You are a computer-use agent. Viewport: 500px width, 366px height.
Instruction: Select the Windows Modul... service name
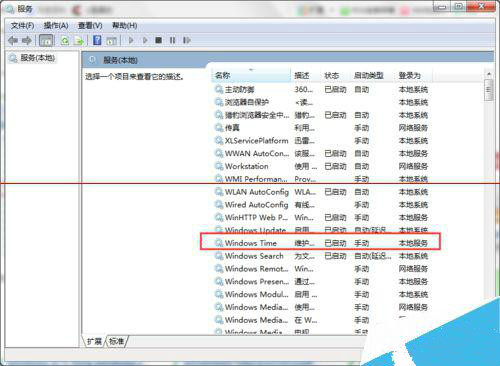256,294
